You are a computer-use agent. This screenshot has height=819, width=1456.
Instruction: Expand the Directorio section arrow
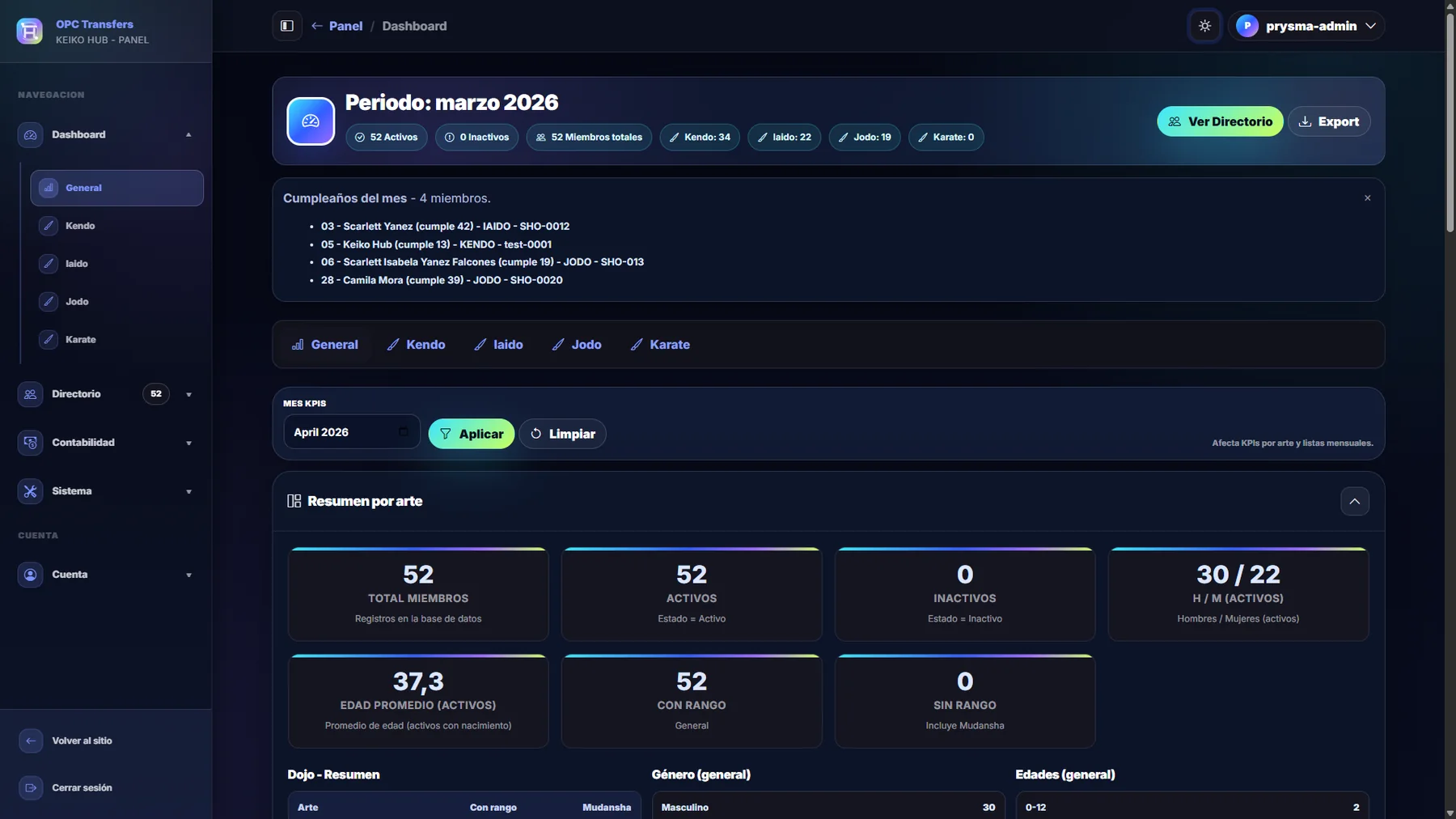click(x=188, y=395)
